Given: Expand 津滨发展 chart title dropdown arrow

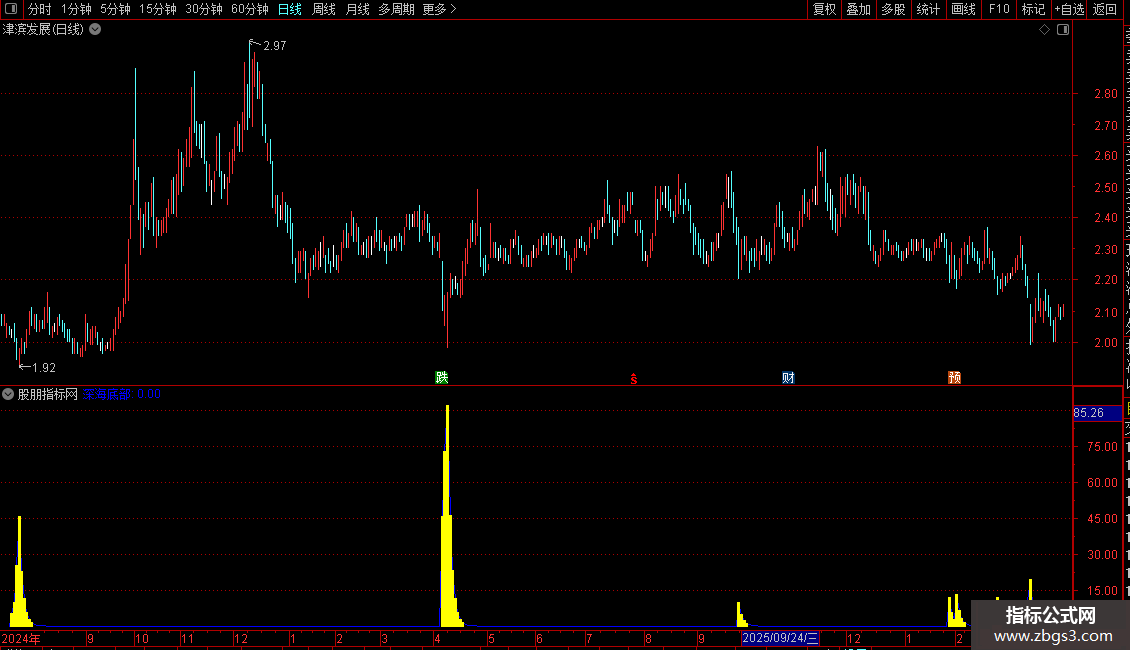Looking at the screenshot, I should [95, 30].
